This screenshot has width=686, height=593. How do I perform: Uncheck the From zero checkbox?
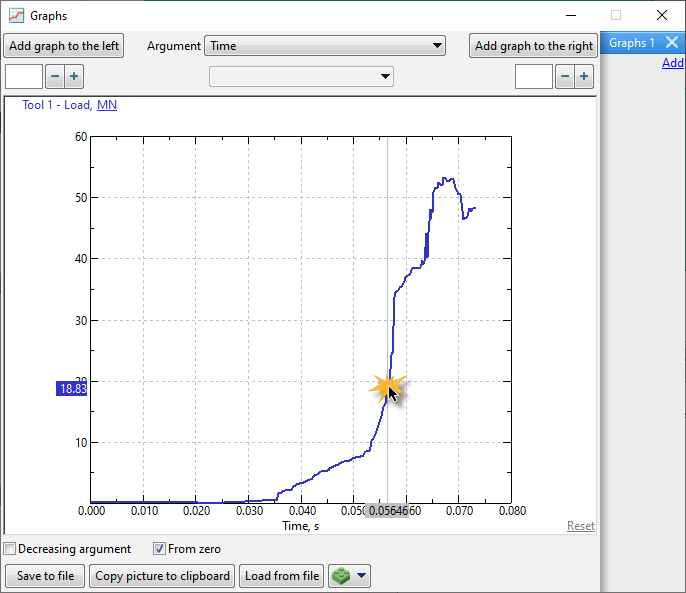click(159, 549)
